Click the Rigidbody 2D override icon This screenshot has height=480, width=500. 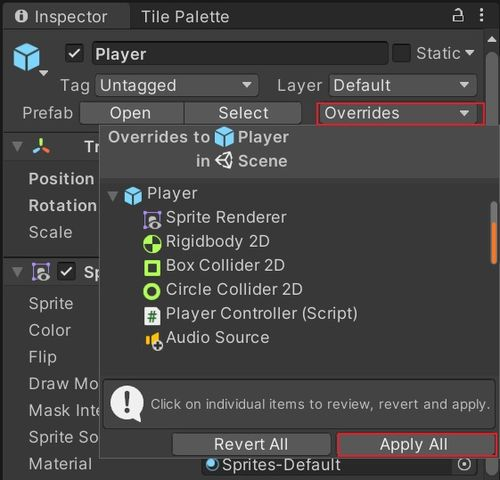point(152,244)
